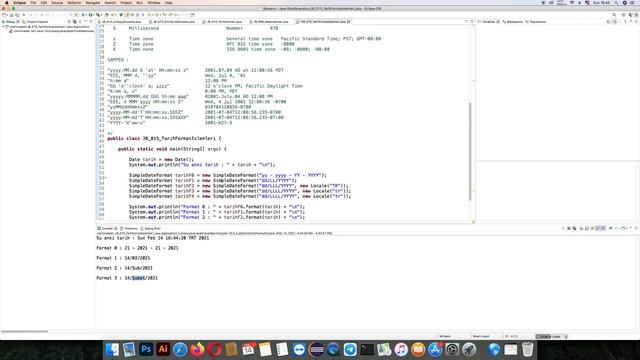The width and height of the screenshot is (640, 360).
Task: Switch to the Expressions tab
Action: [536, 22]
